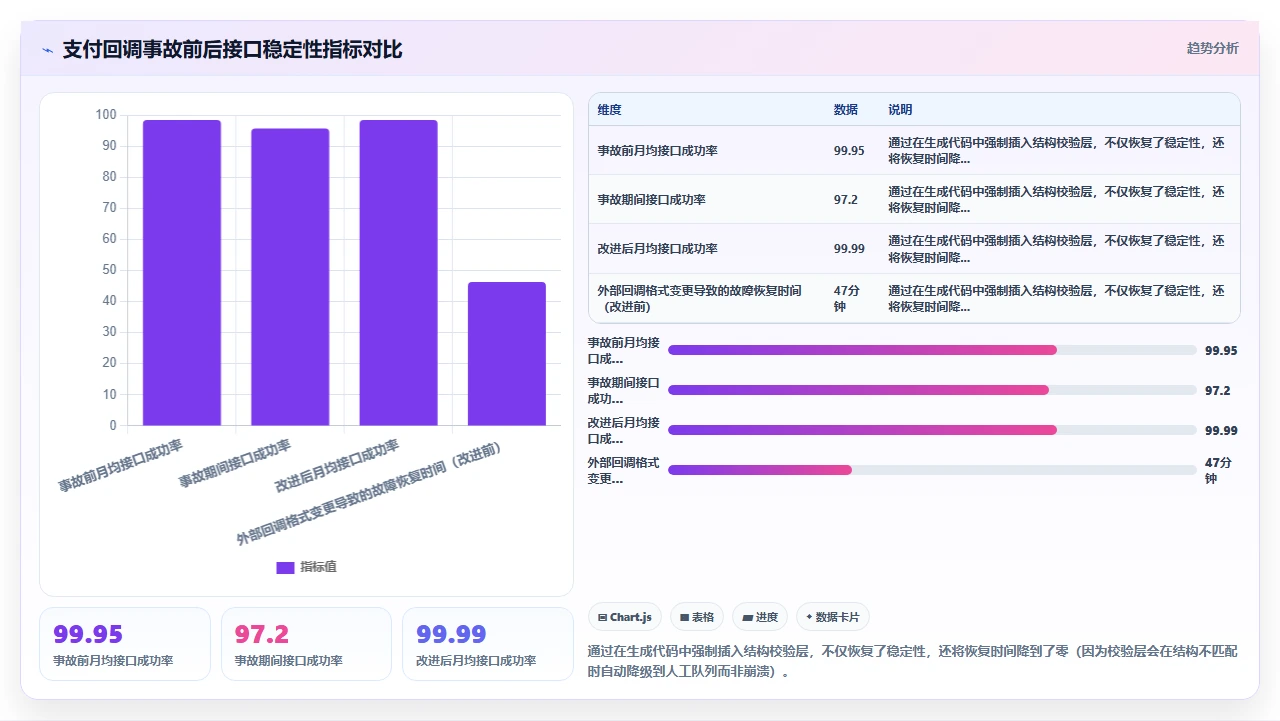Click the 99.95 progress bar
1280x721 pixels.
pos(932,350)
